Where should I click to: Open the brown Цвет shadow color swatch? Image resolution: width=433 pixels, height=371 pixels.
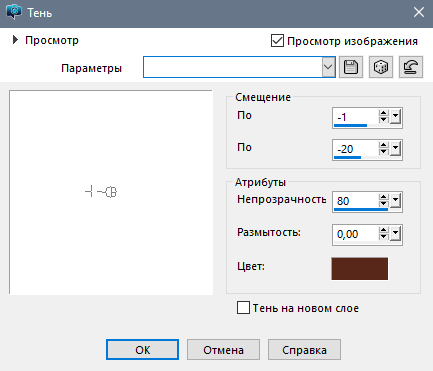(x=360, y=268)
